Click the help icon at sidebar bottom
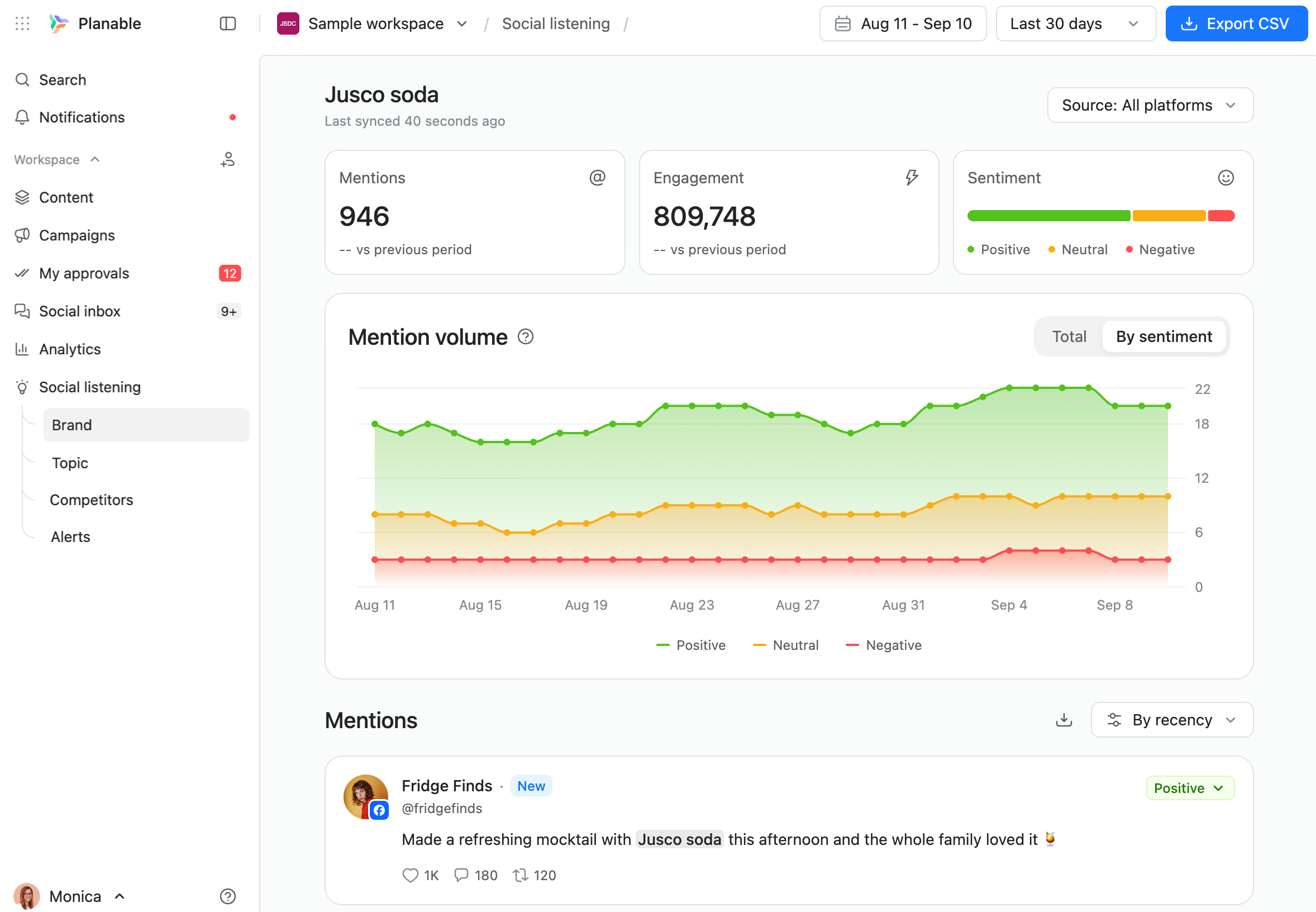The width and height of the screenshot is (1316, 912). point(228,896)
